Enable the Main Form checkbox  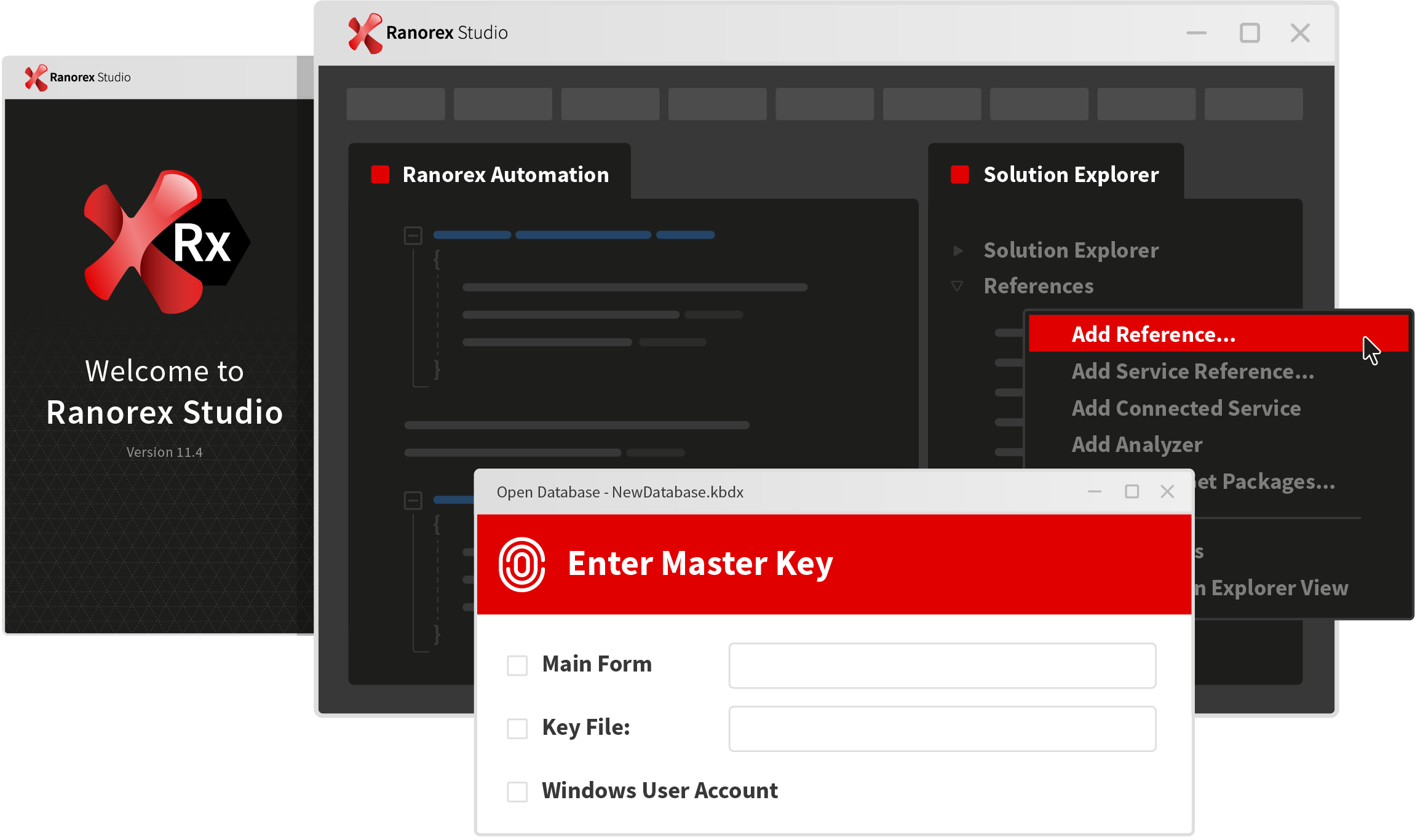517,665
